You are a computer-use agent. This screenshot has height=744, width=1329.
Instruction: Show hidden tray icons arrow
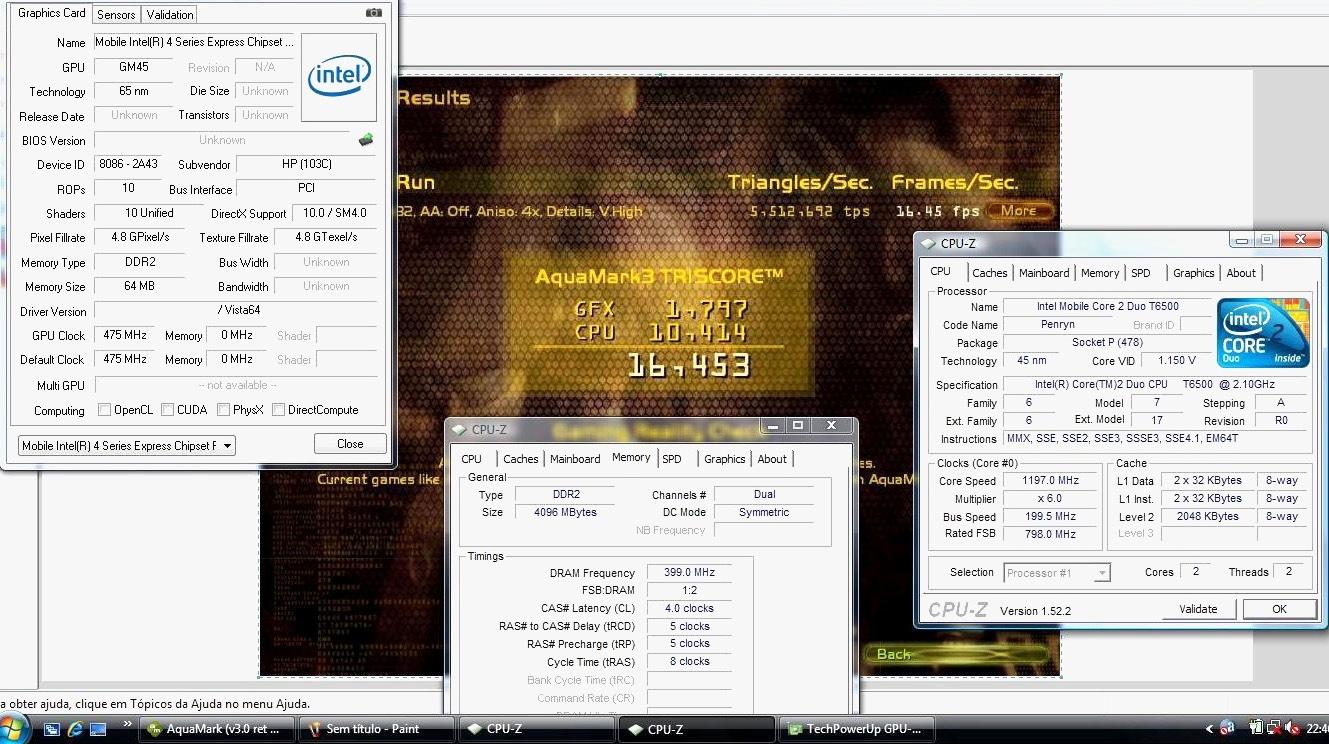click(1209, 729)
